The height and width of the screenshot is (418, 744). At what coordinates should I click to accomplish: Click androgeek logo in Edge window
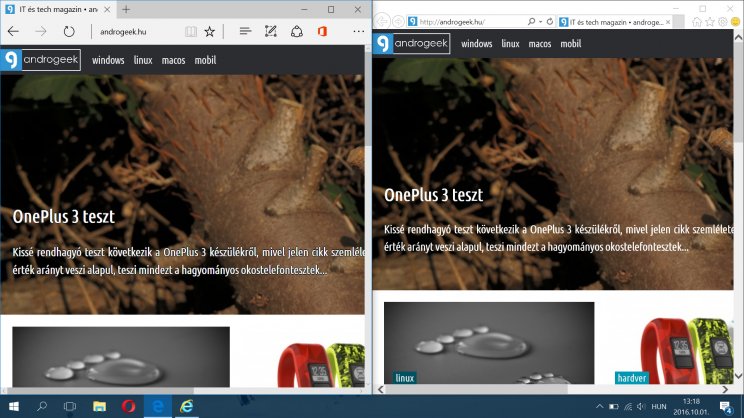click(41, 60)
